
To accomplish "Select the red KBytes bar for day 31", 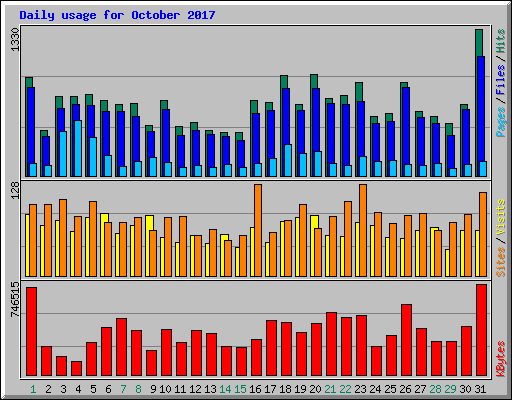I will tap(481, 330).
